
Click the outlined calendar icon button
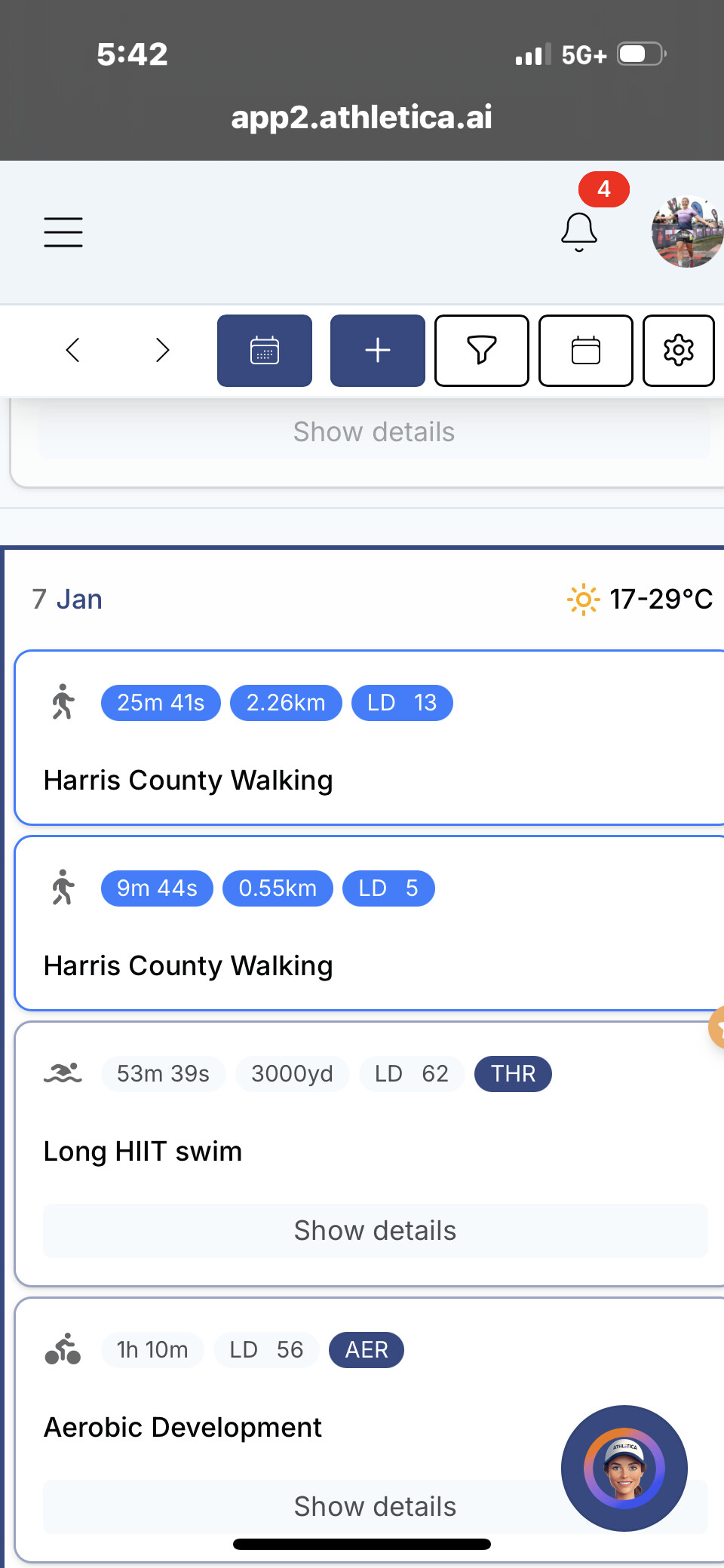pyautogui.click(x=586, y=351)
